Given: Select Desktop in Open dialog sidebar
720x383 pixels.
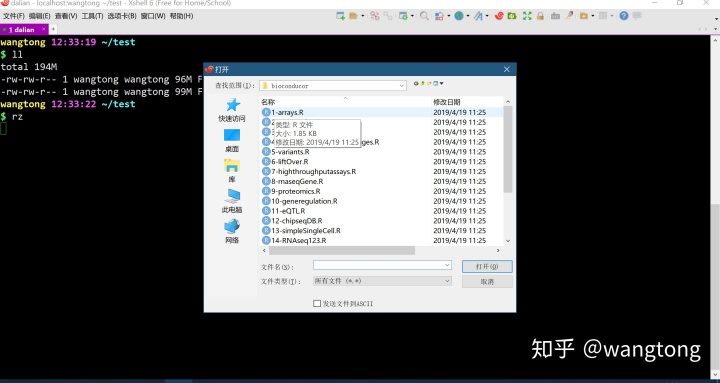Looking at the screenshot, I should (x=232, y=141).
